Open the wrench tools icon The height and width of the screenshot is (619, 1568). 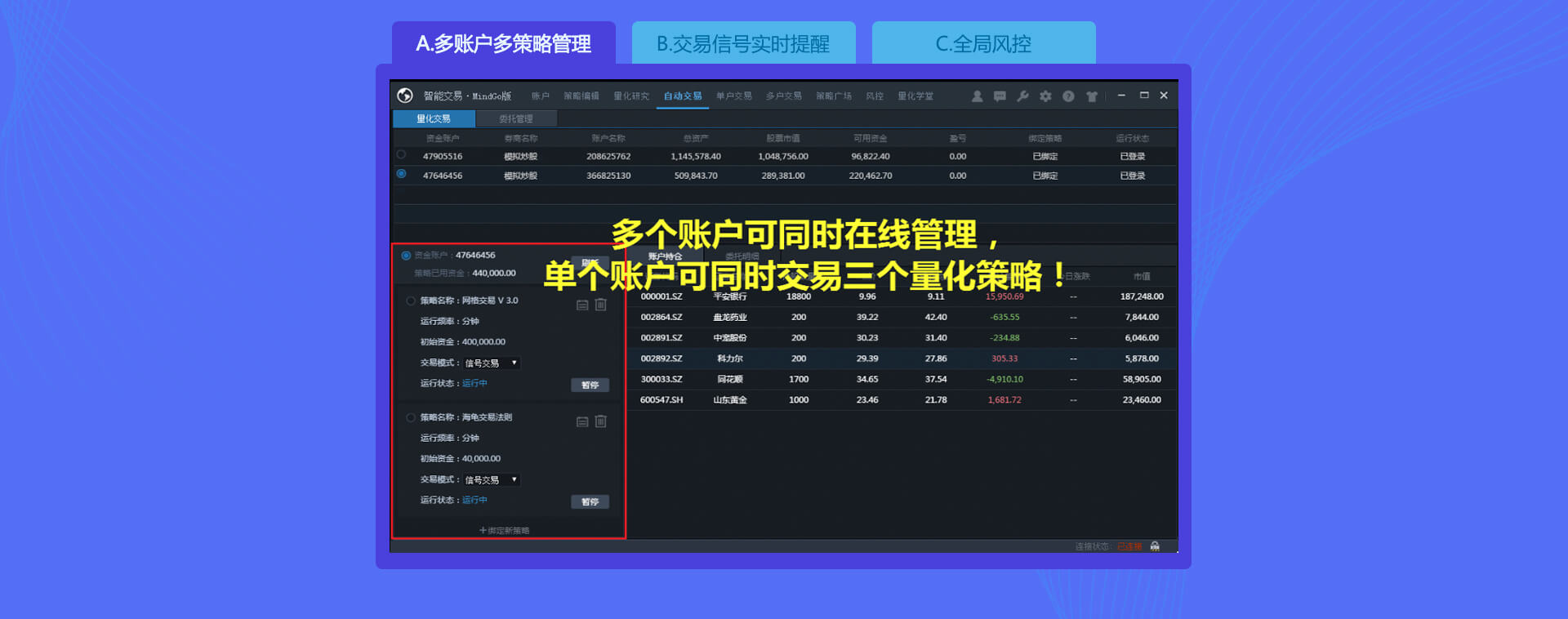(x=1022, y=96)
